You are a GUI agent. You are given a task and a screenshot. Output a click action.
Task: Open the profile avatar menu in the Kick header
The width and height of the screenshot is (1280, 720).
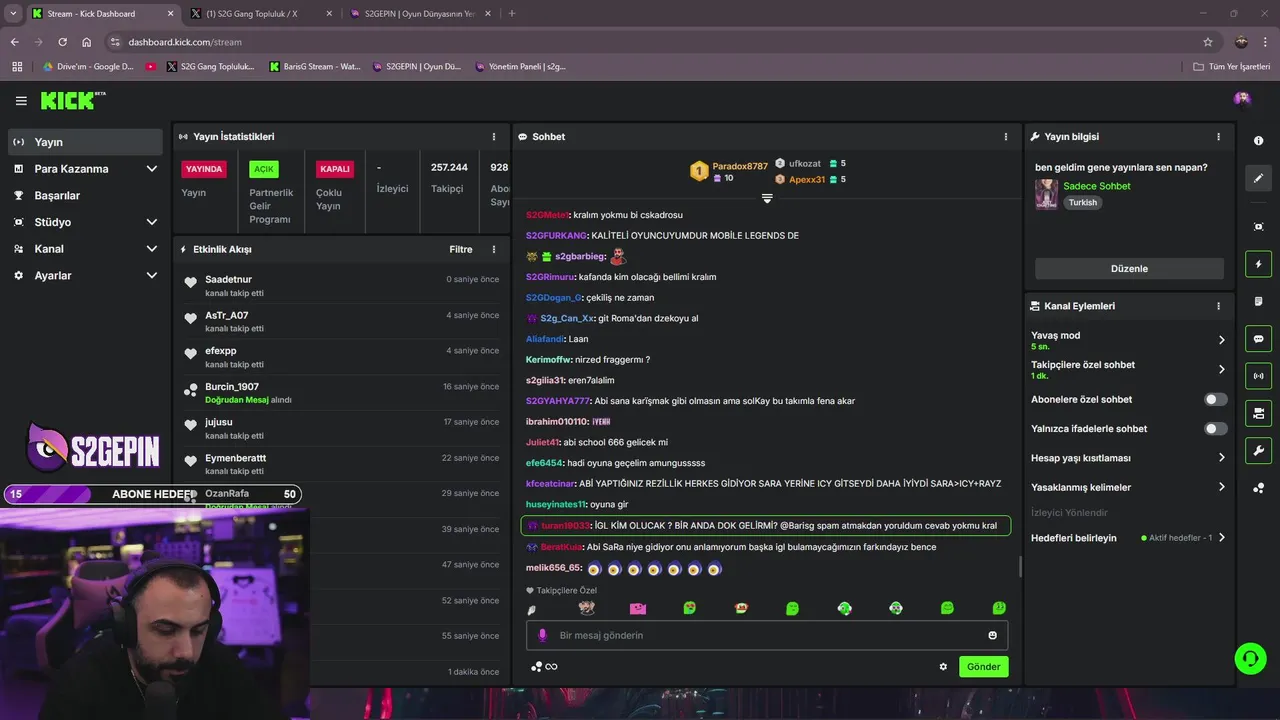pyautogui.click(x=1242, y=98)
